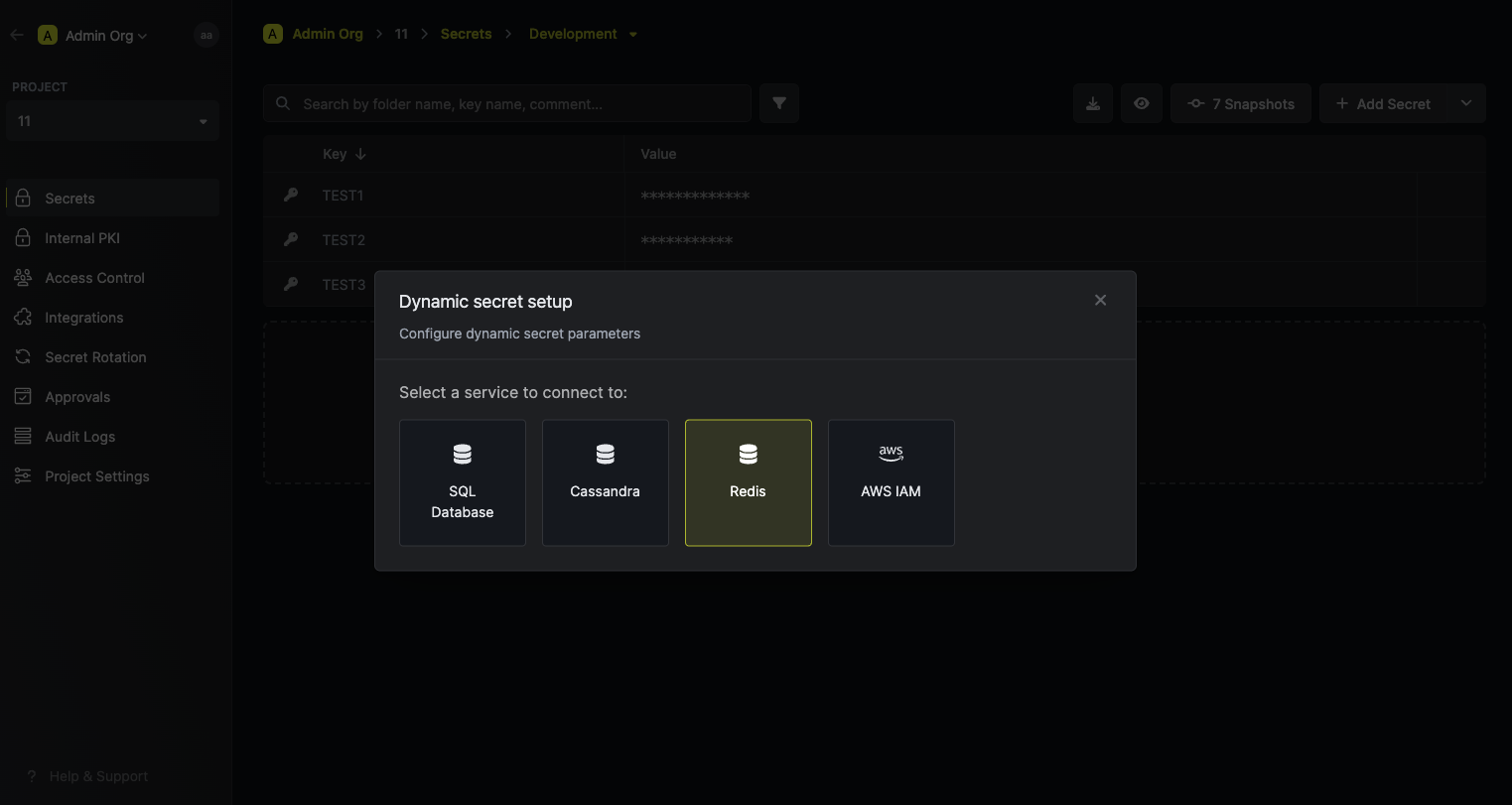Open Secret Rotation page
This screenshot has height=805, width=1512.
point(112,357)
